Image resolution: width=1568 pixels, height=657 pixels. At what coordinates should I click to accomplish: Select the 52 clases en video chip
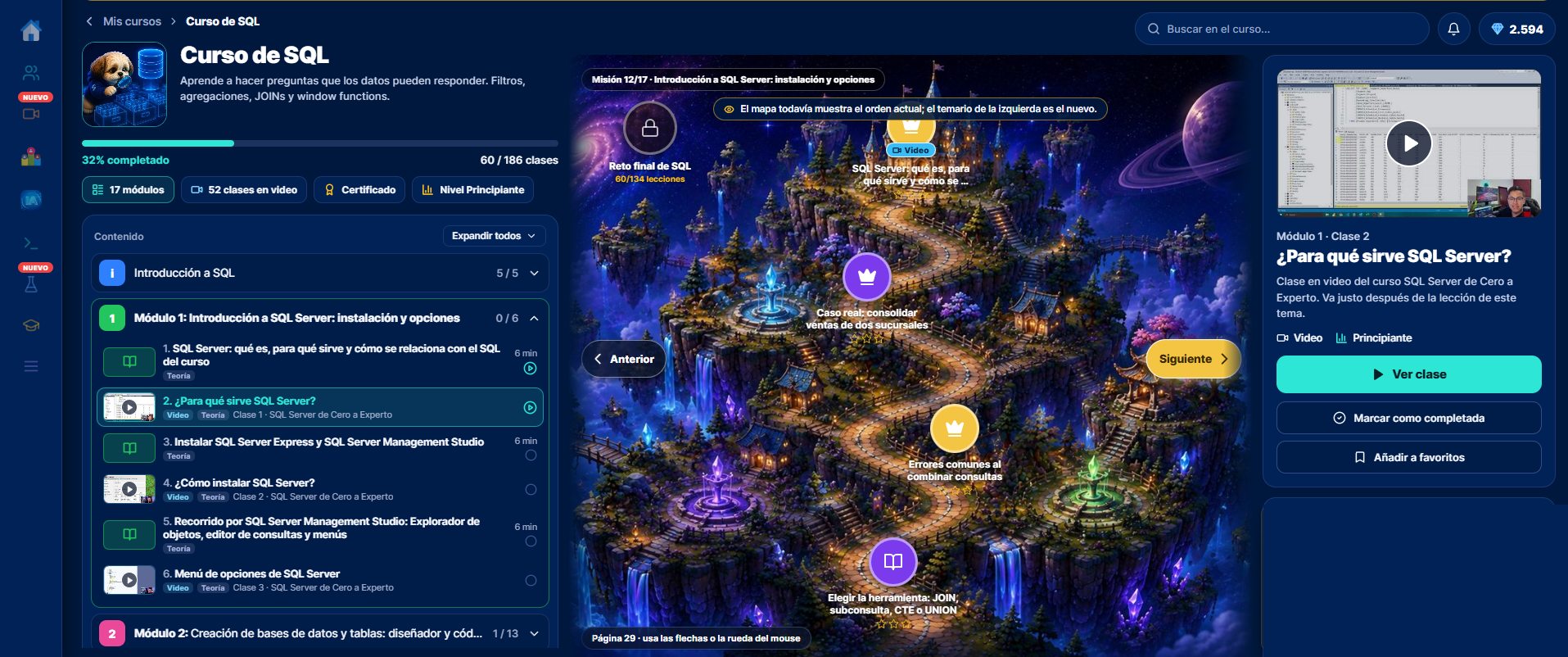point(244,190)
